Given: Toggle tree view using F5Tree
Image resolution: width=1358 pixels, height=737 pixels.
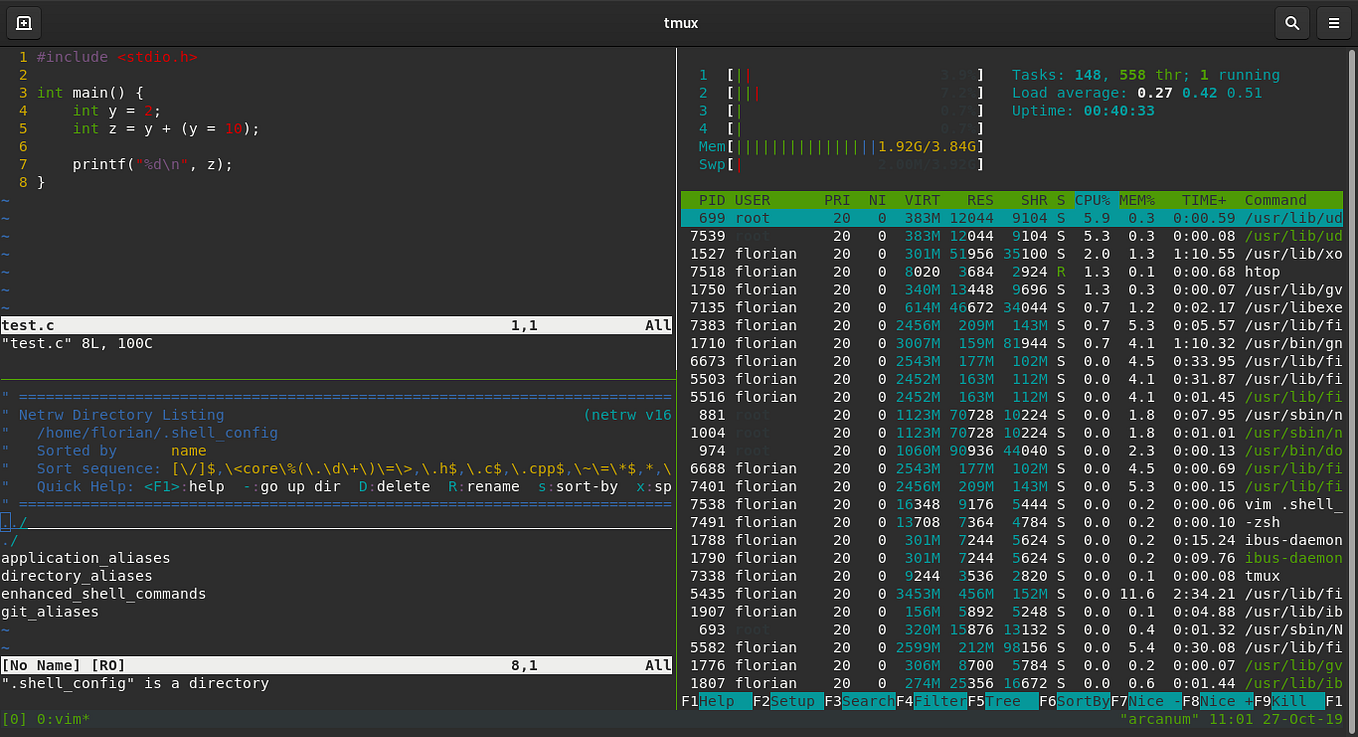Looking at the screenshot, I should click(1005, 701).
